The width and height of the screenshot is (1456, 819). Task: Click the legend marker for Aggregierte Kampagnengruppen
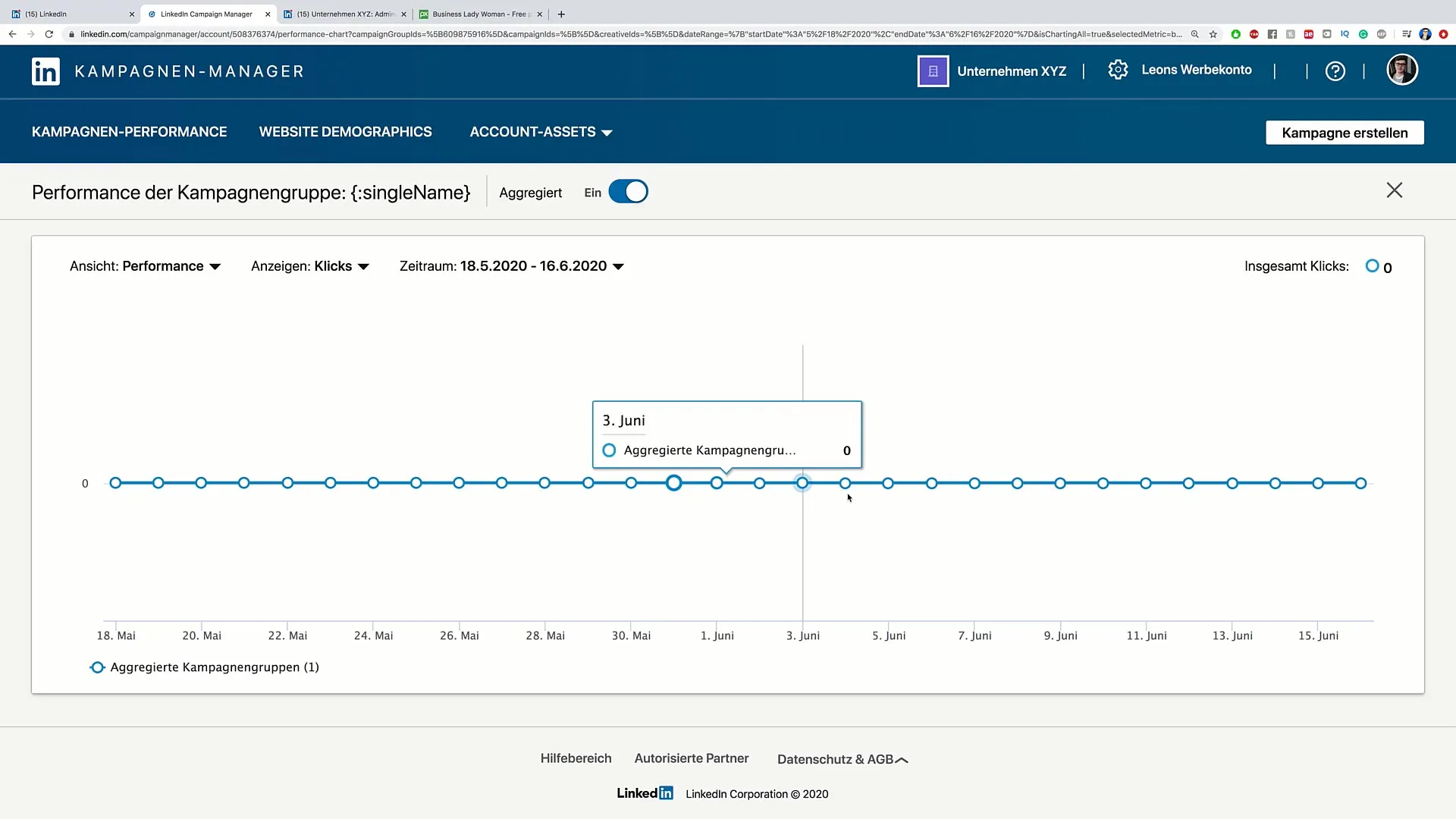(x=97, y=667)
